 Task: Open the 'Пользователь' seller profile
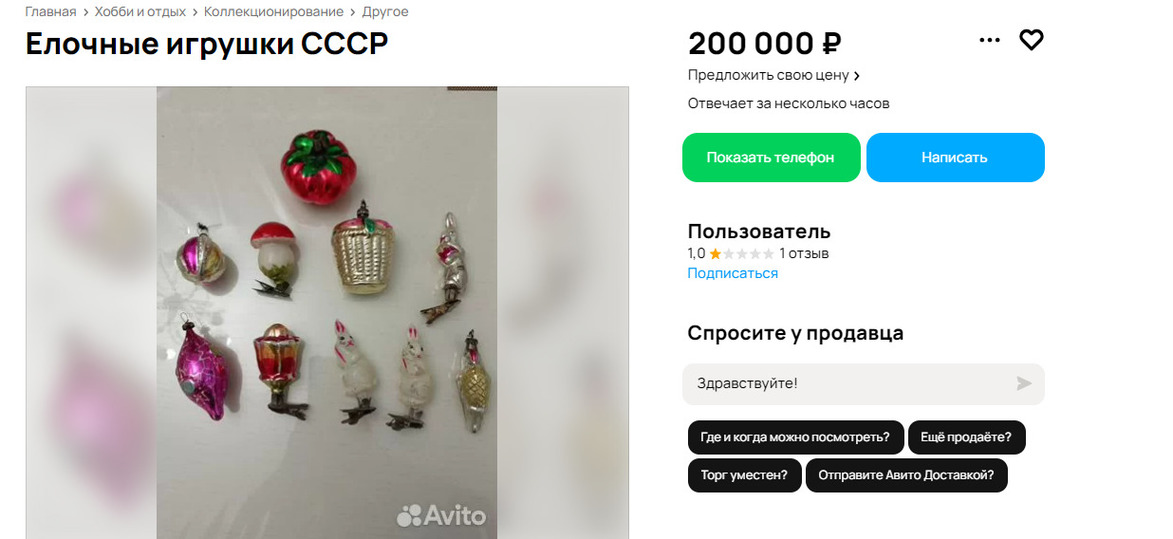click(759, 232)
